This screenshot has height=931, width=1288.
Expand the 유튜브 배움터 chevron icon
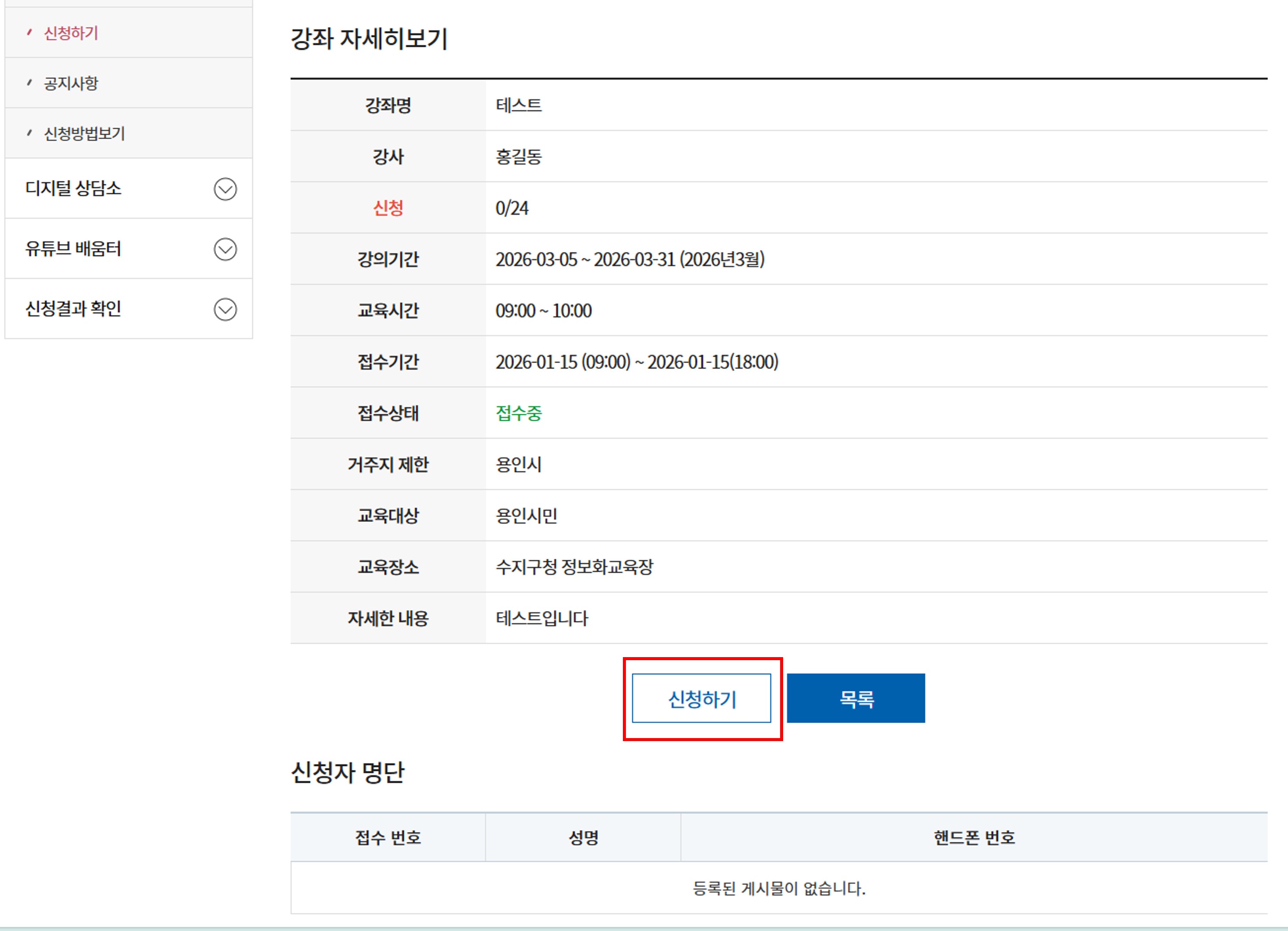[x=225, y=249]
